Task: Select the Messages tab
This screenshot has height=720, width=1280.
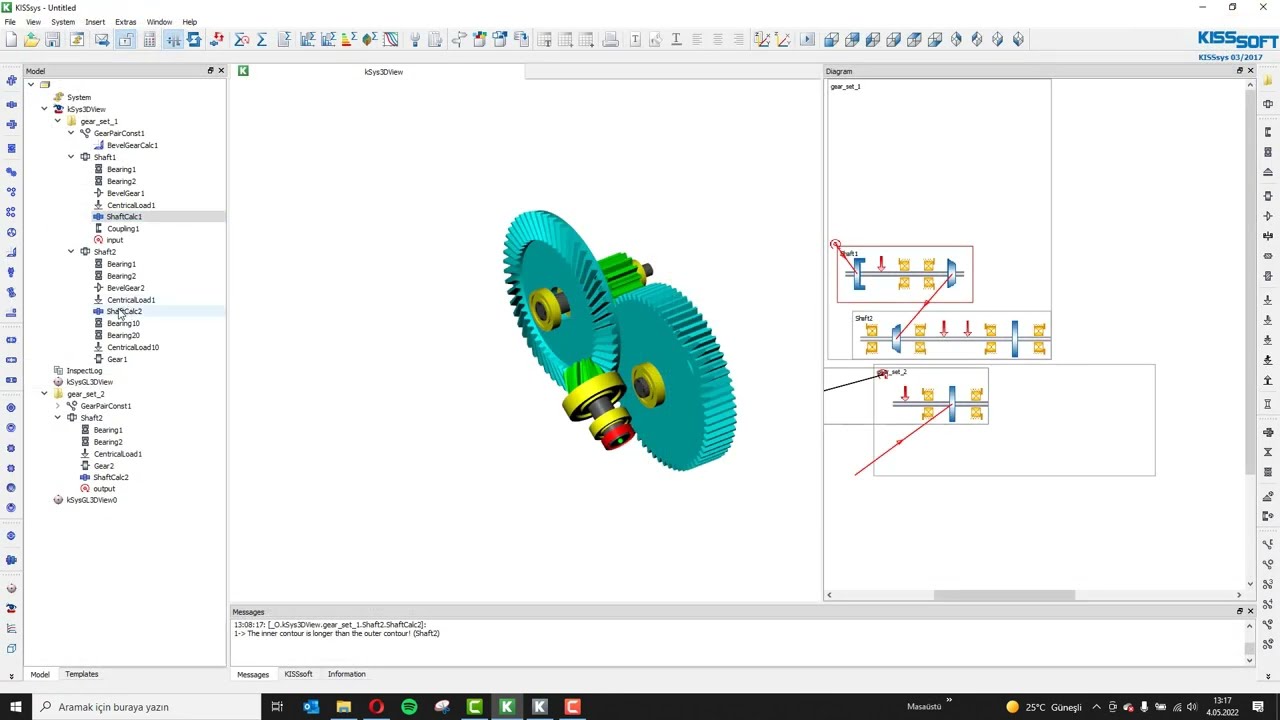Action: tap(253, 674)
